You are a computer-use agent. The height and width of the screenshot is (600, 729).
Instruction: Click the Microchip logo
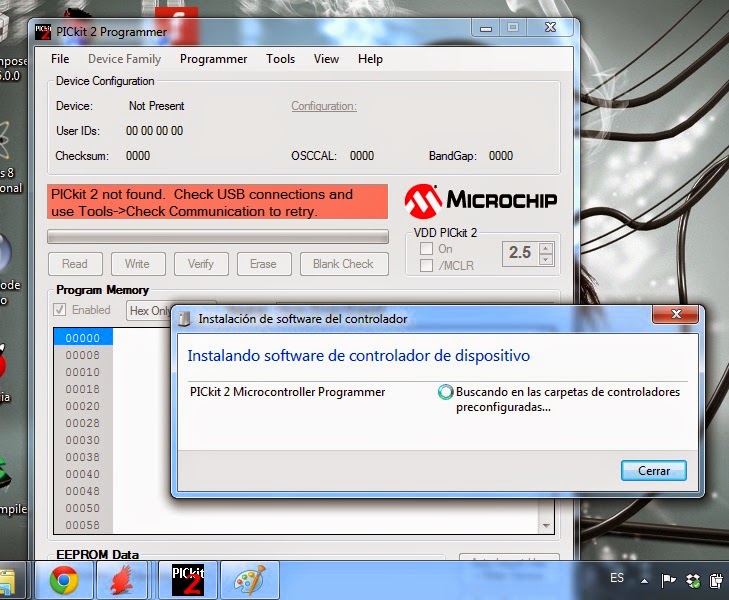pos(481,201)
